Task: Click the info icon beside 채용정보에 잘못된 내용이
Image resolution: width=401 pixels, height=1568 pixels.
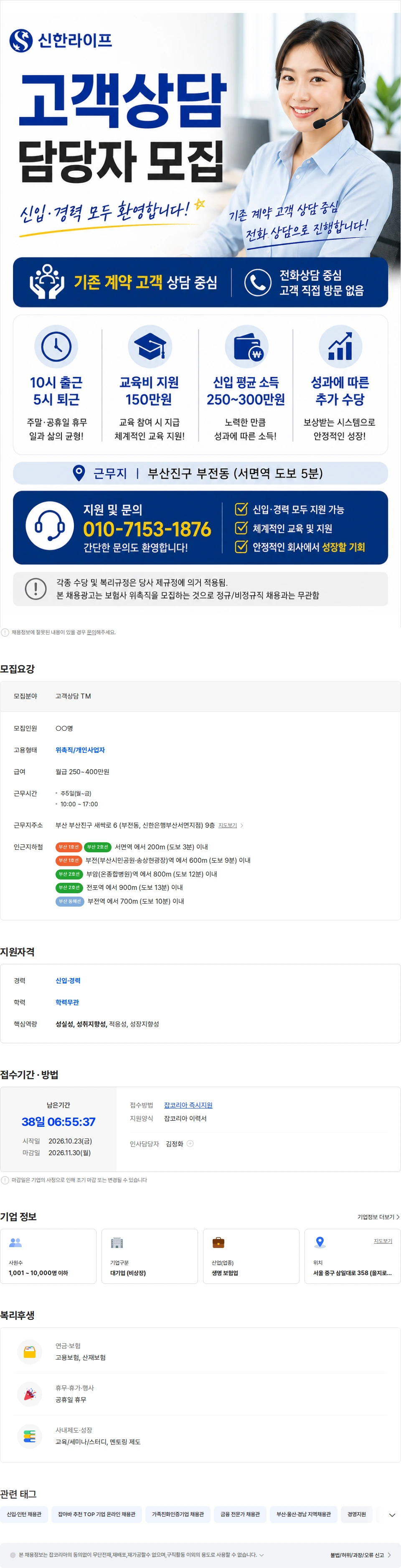Action: pyautogui.click(x=5, y=633)
